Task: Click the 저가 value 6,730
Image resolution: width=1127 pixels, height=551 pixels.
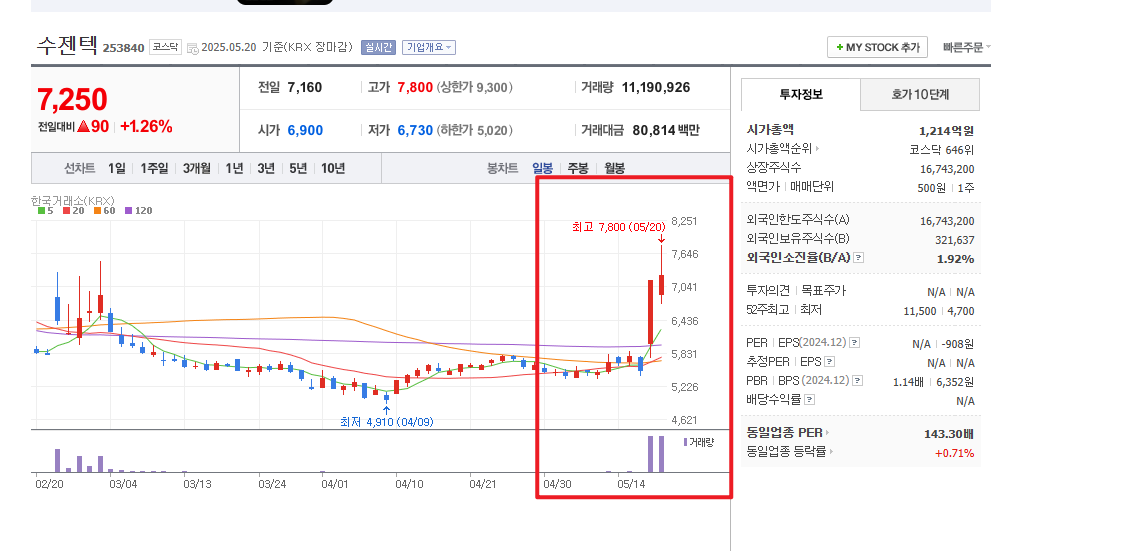Action: pos(415,131)
